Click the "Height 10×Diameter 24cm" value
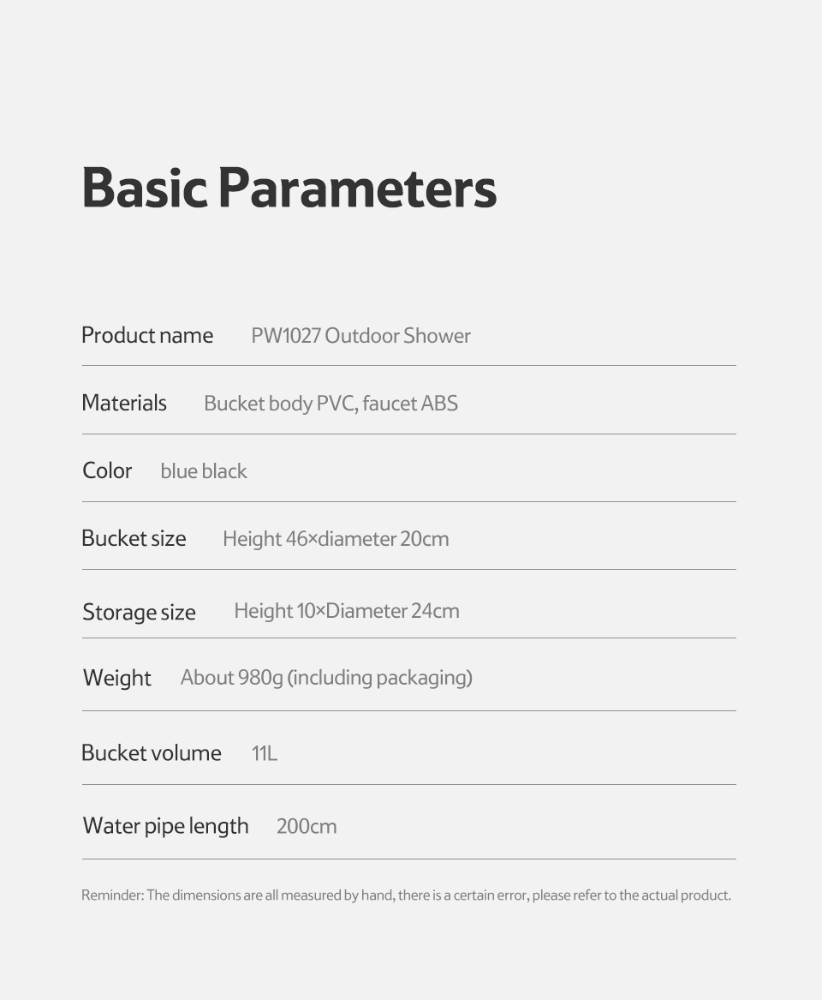Viewport: 822px width, 1000px height. tap(346, 611)
